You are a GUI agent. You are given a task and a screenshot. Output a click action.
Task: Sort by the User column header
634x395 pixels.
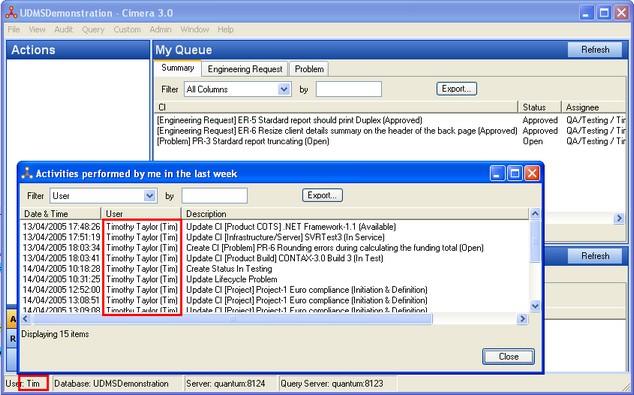click(141, 213)
